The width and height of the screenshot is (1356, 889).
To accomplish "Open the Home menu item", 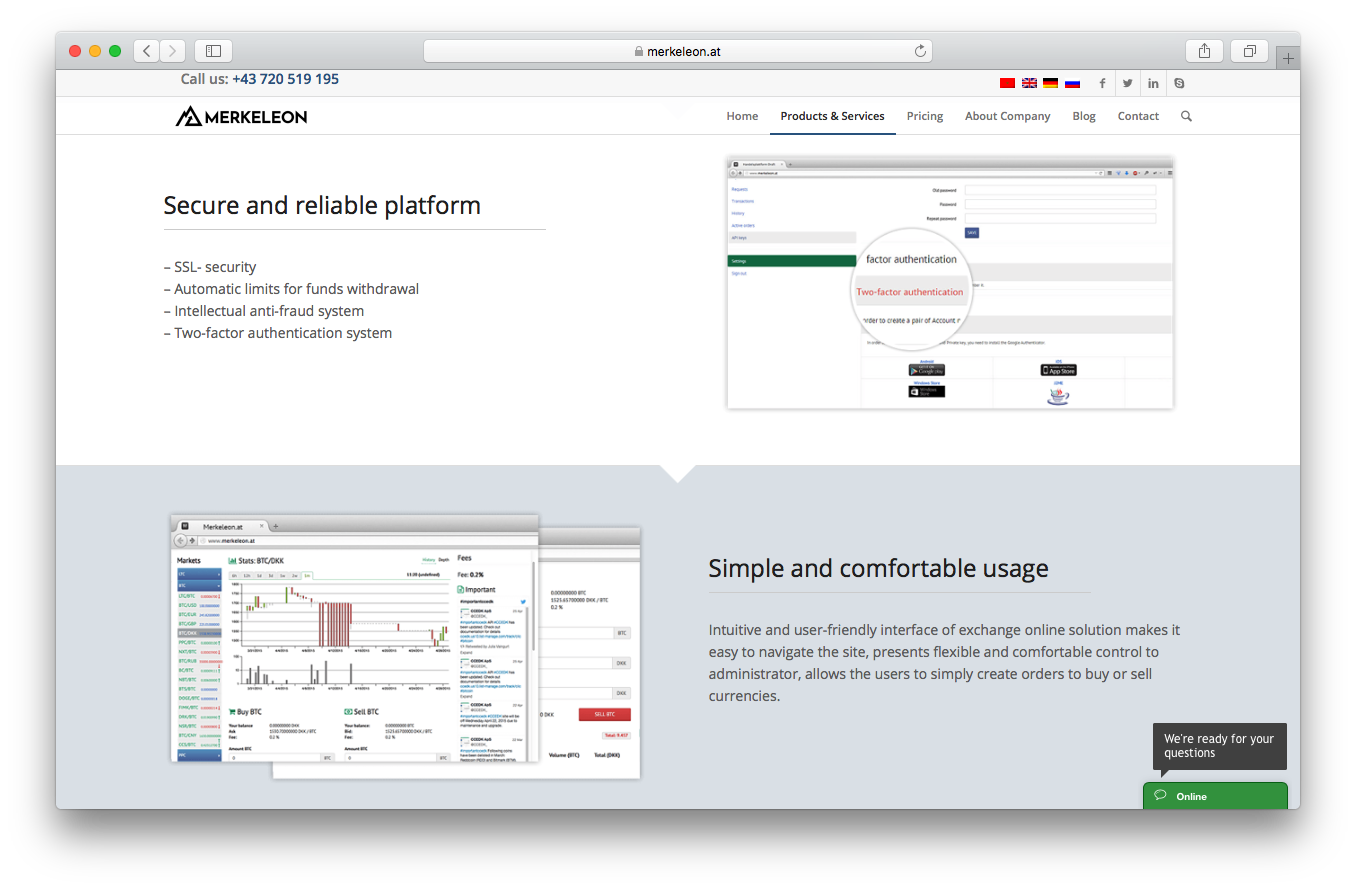I will (742, 116).
